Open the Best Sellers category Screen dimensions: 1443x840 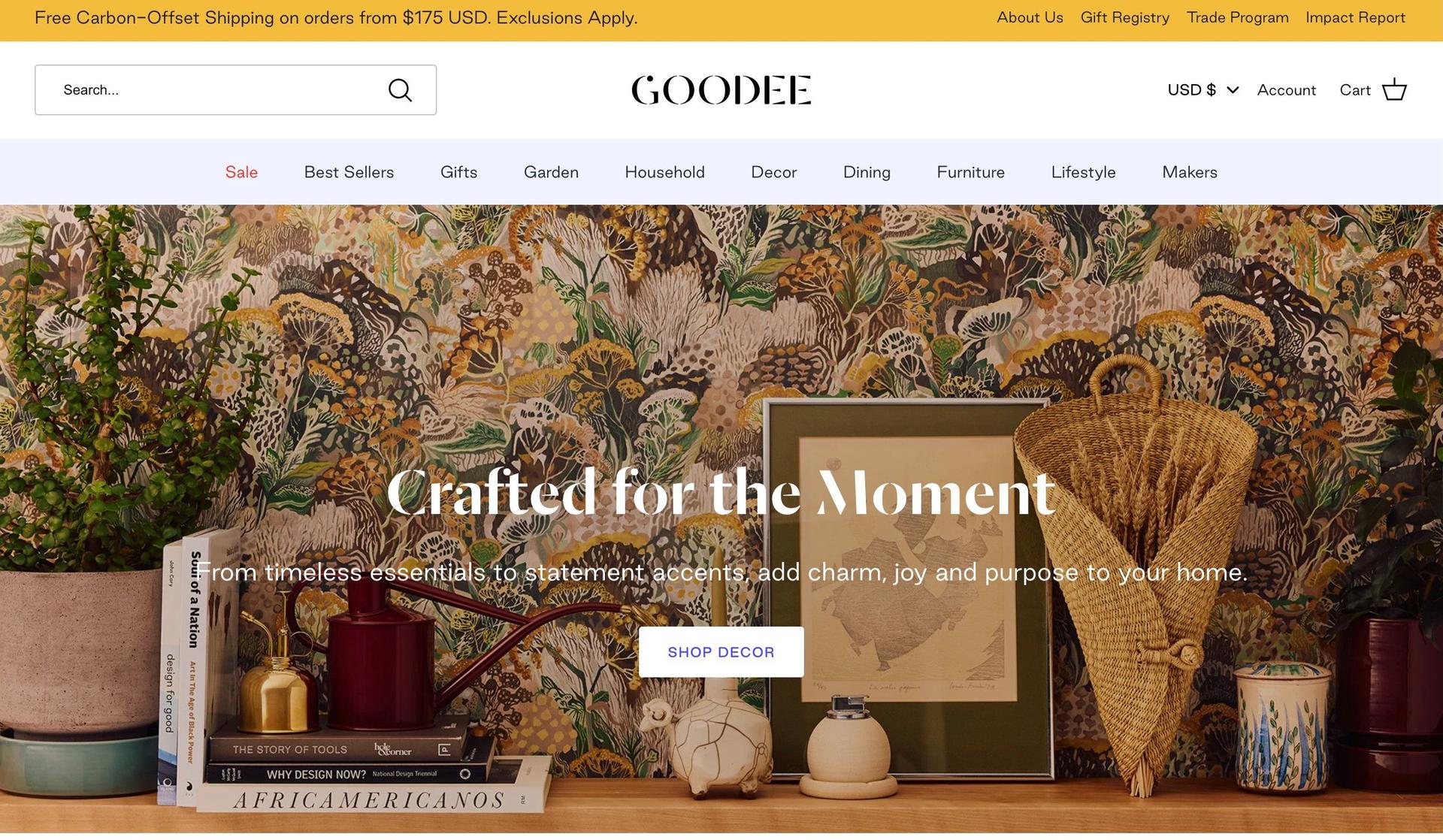[x=349, y=172]
